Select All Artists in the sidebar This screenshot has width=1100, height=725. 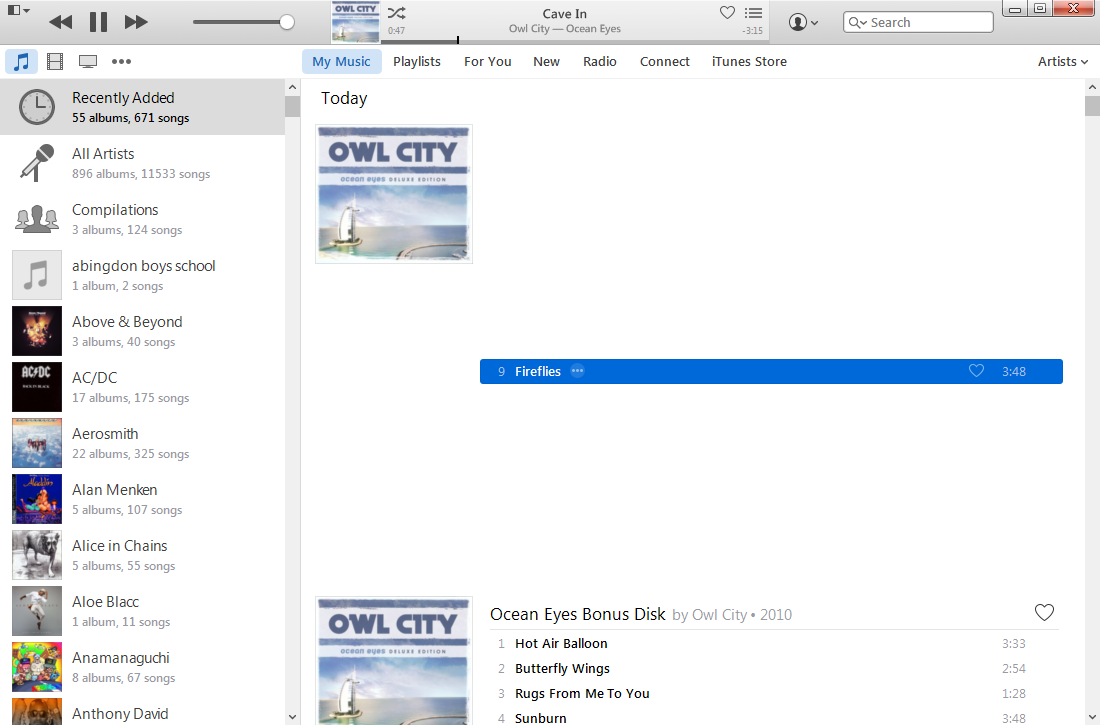coord(142,163)
